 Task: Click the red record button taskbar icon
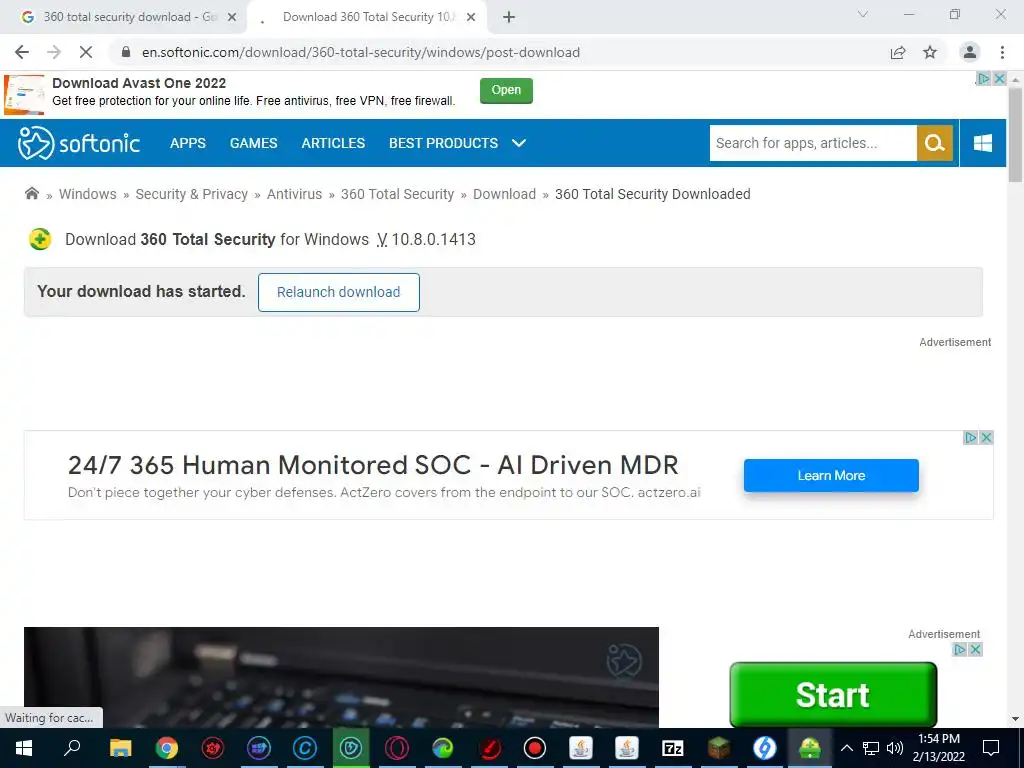(534, 748)
